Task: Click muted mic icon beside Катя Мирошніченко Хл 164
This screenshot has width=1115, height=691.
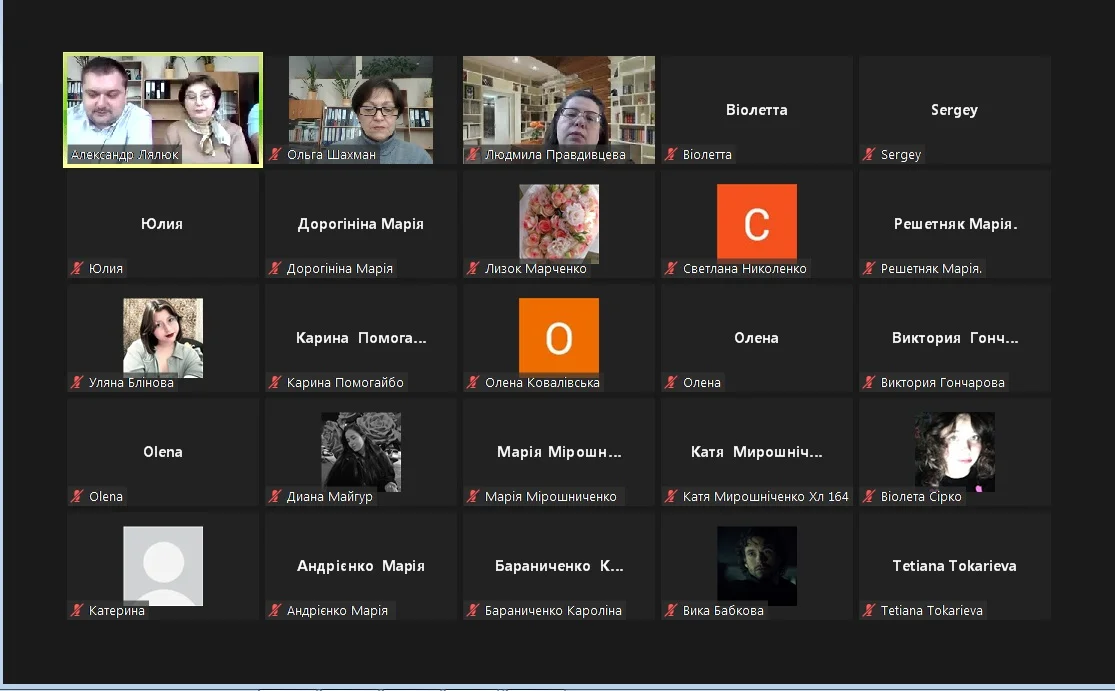Action: click(671, 496)
